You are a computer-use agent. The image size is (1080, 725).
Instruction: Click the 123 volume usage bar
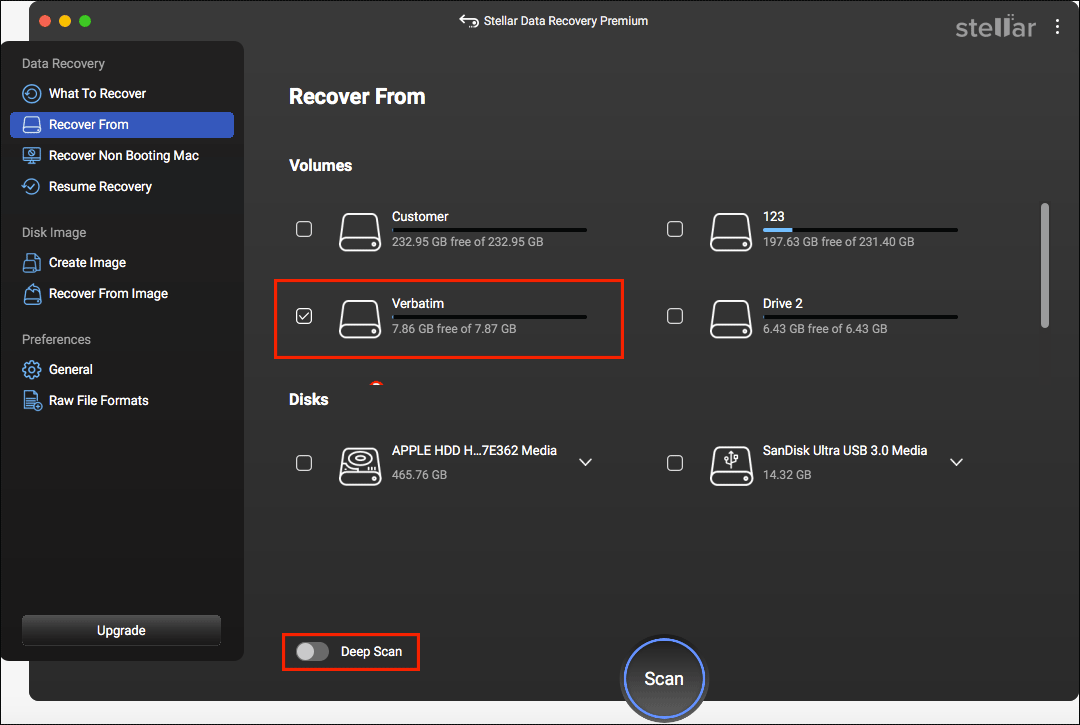860,230
